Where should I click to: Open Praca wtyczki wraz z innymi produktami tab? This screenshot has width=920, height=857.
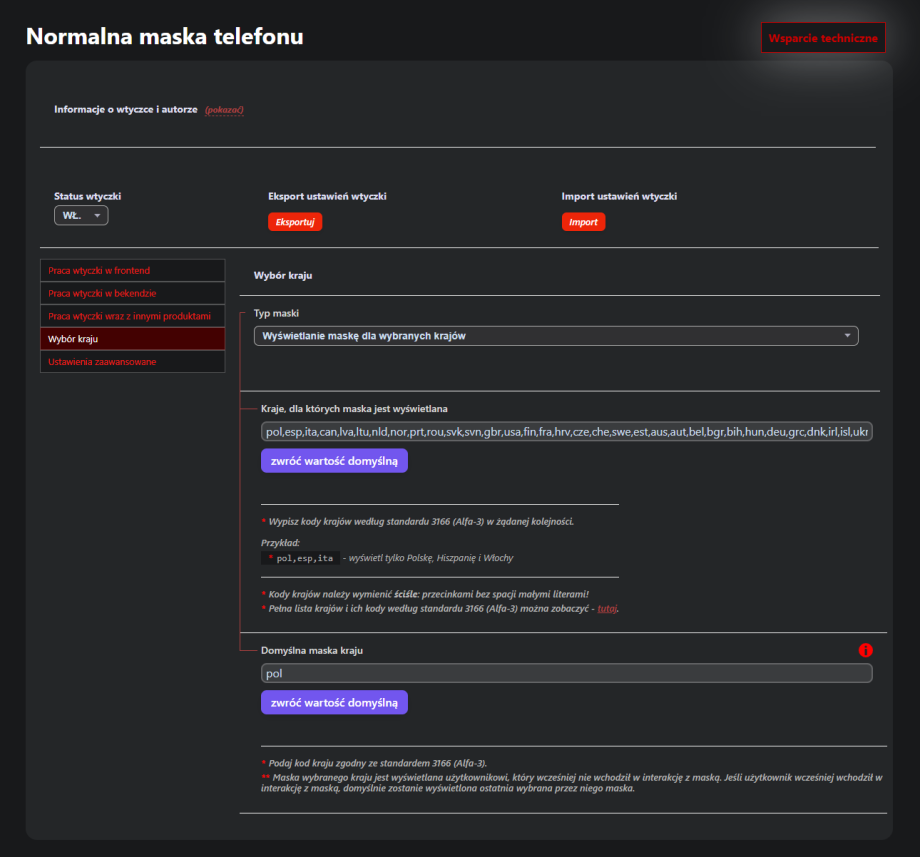(132, 316)
